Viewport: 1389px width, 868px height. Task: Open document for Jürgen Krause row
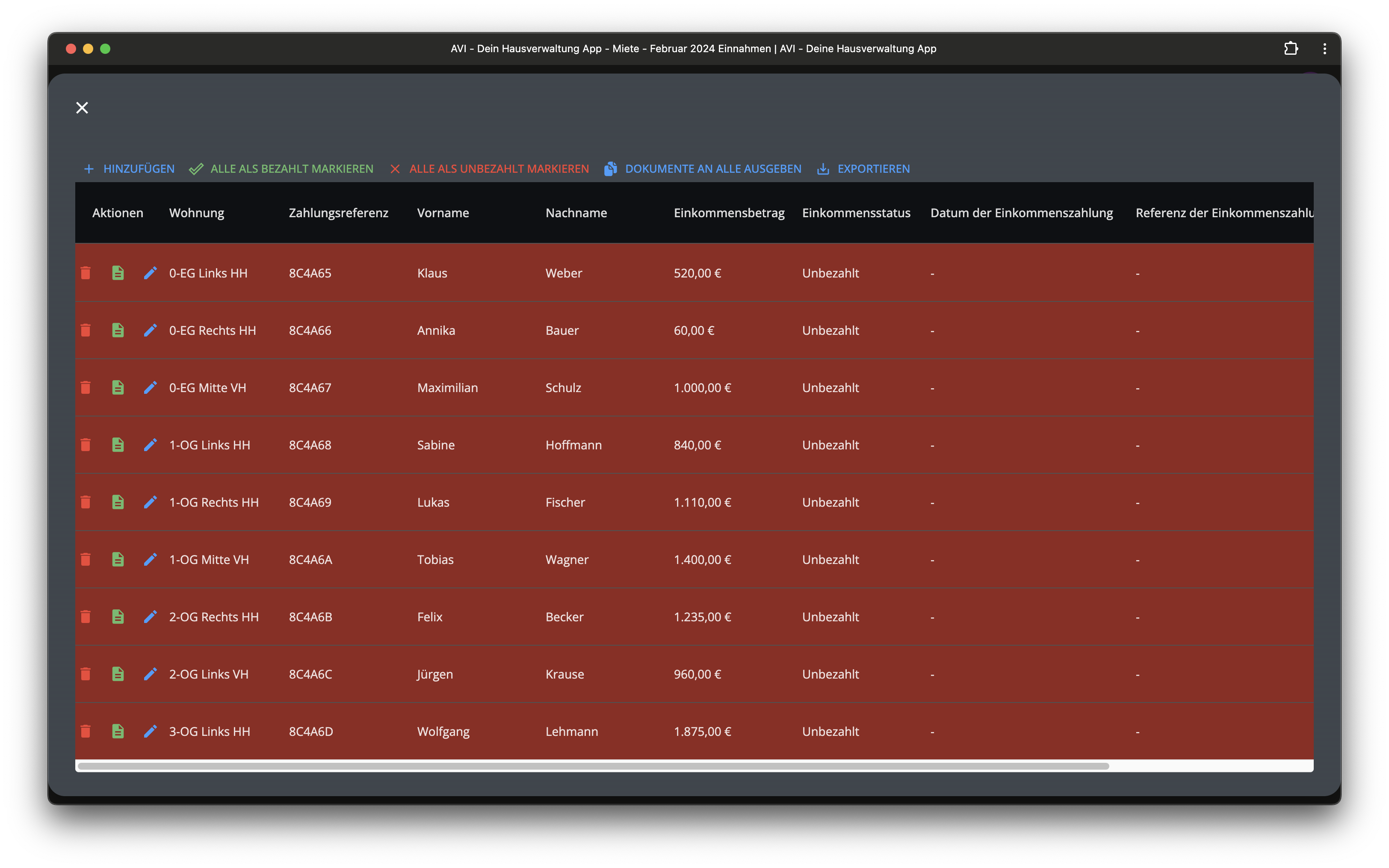point(118,674)
